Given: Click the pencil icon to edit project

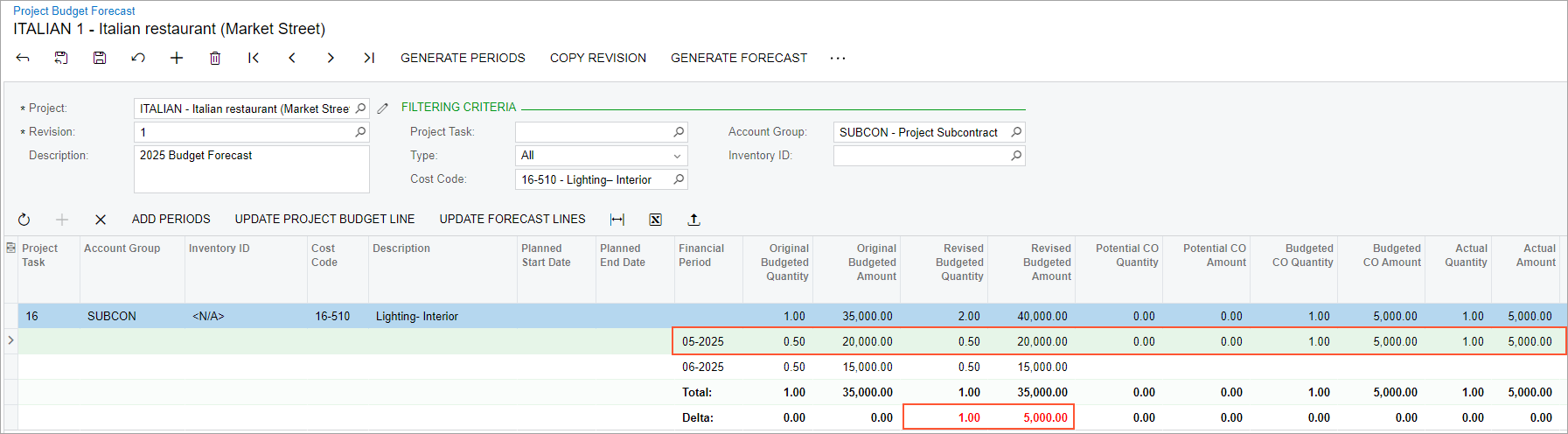Looking at the screenshot, I should (382, 108).
